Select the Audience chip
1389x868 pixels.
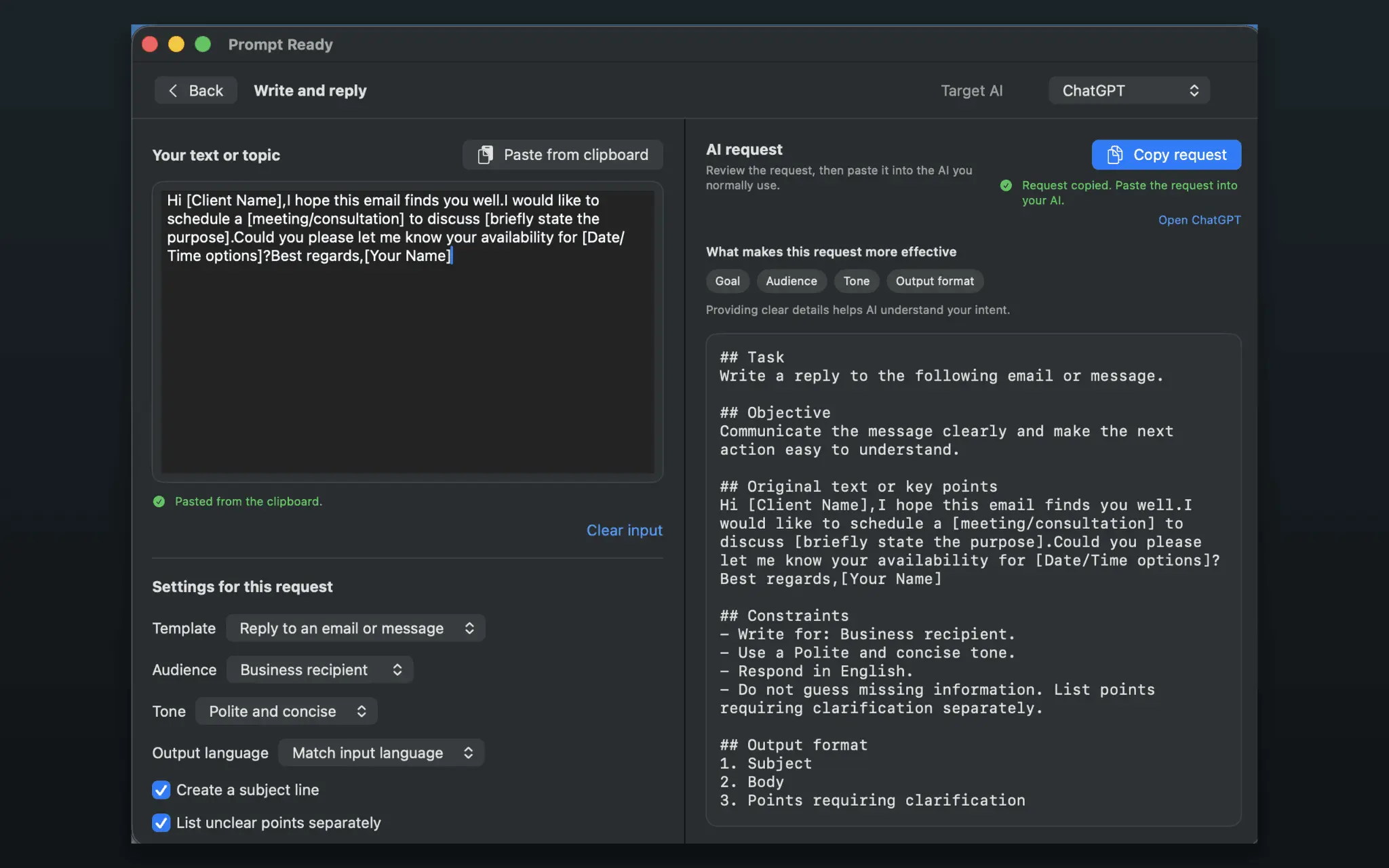click(x=791, y=281)
